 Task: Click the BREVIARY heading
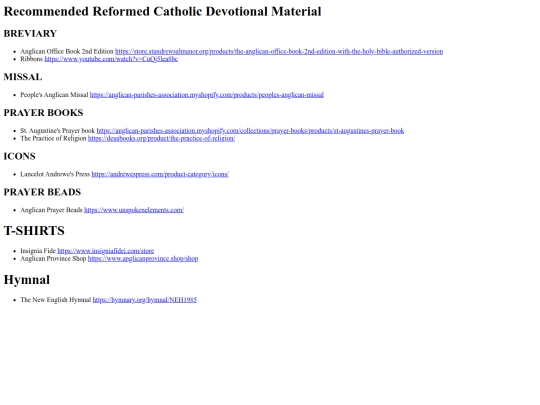click(x=30, y=33)
